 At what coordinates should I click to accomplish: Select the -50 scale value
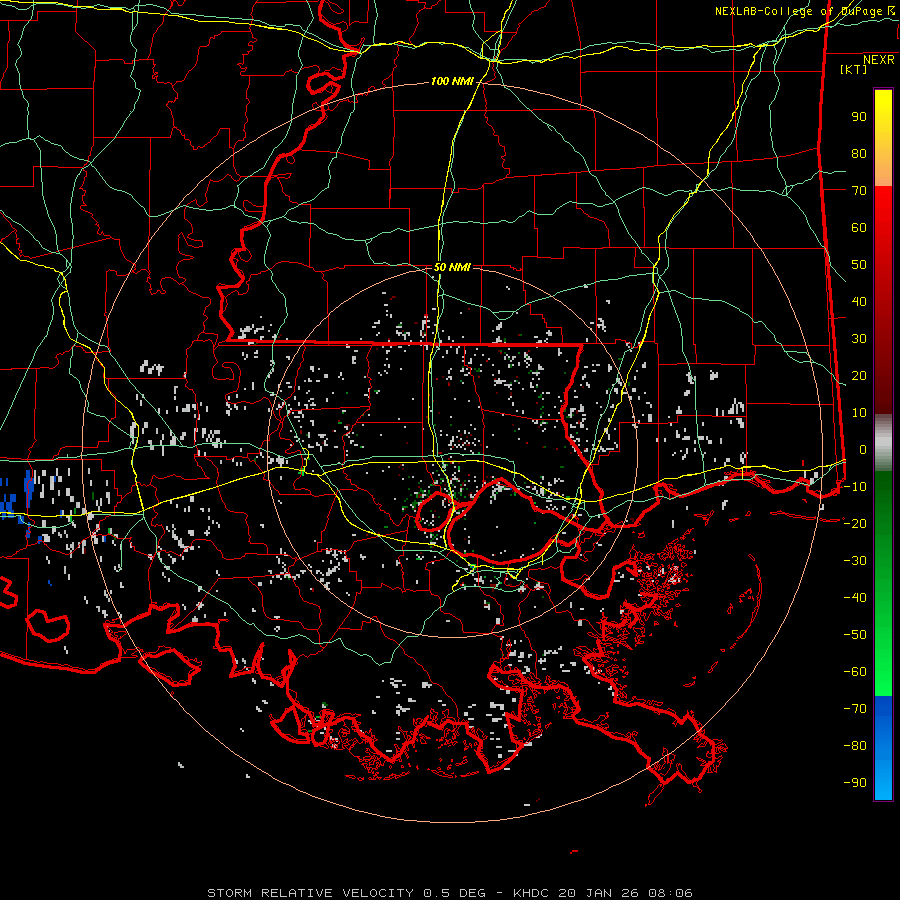[x=855, y=635]
